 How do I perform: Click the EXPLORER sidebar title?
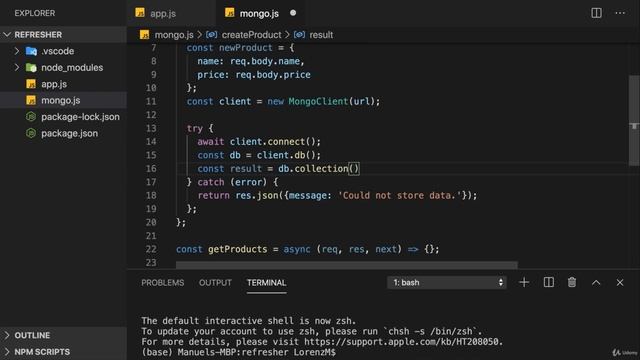(35, 13)
